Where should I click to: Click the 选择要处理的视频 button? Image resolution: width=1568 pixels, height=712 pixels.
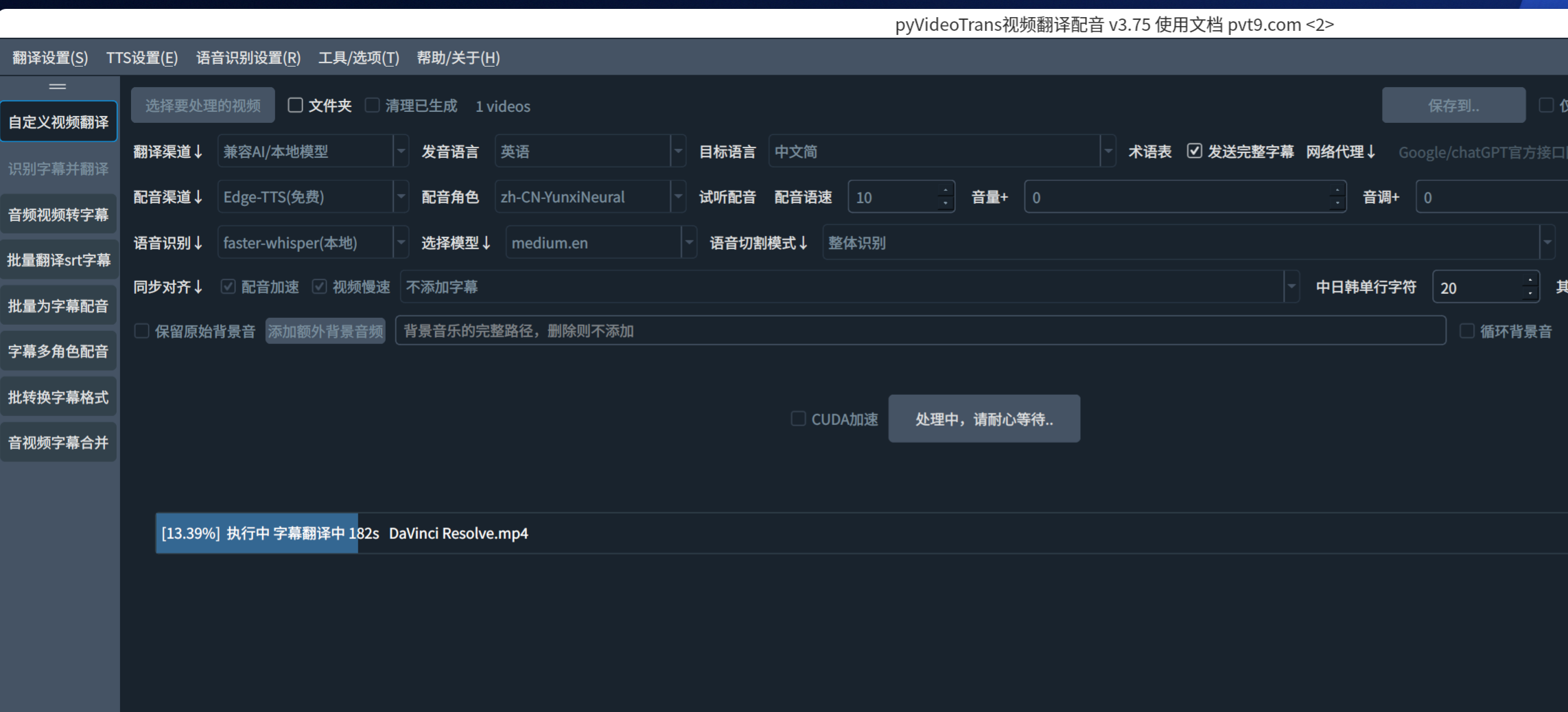(x=203, y=106)
